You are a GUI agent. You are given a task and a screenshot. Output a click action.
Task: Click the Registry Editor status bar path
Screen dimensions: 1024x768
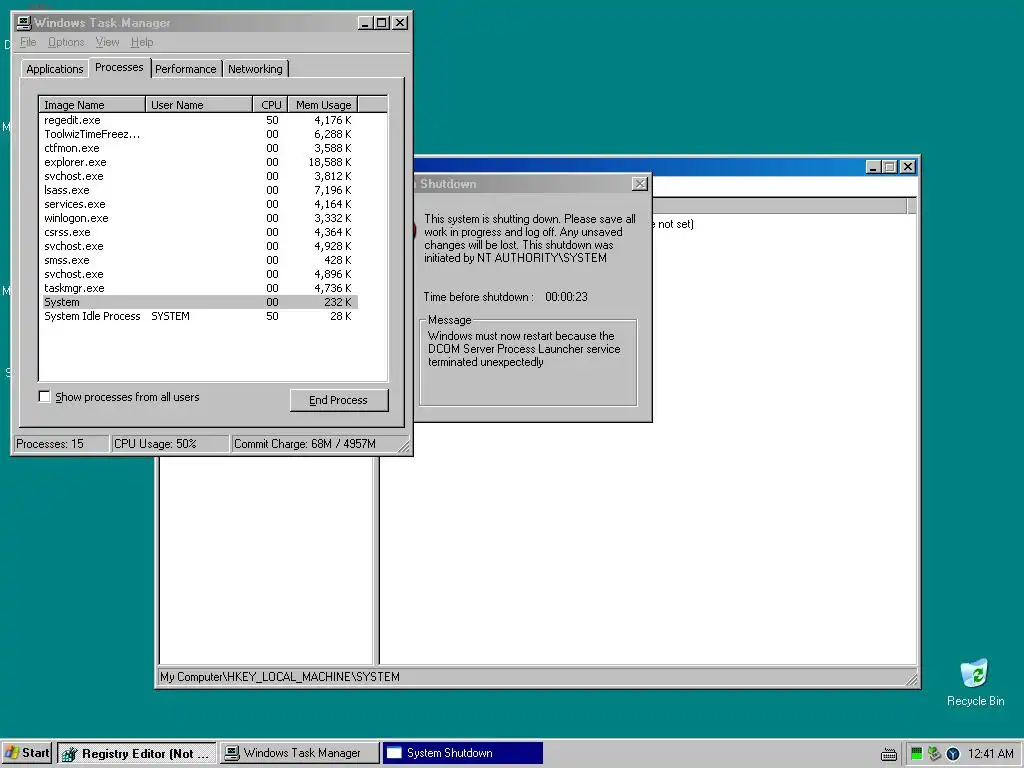(x=280, y=677)
